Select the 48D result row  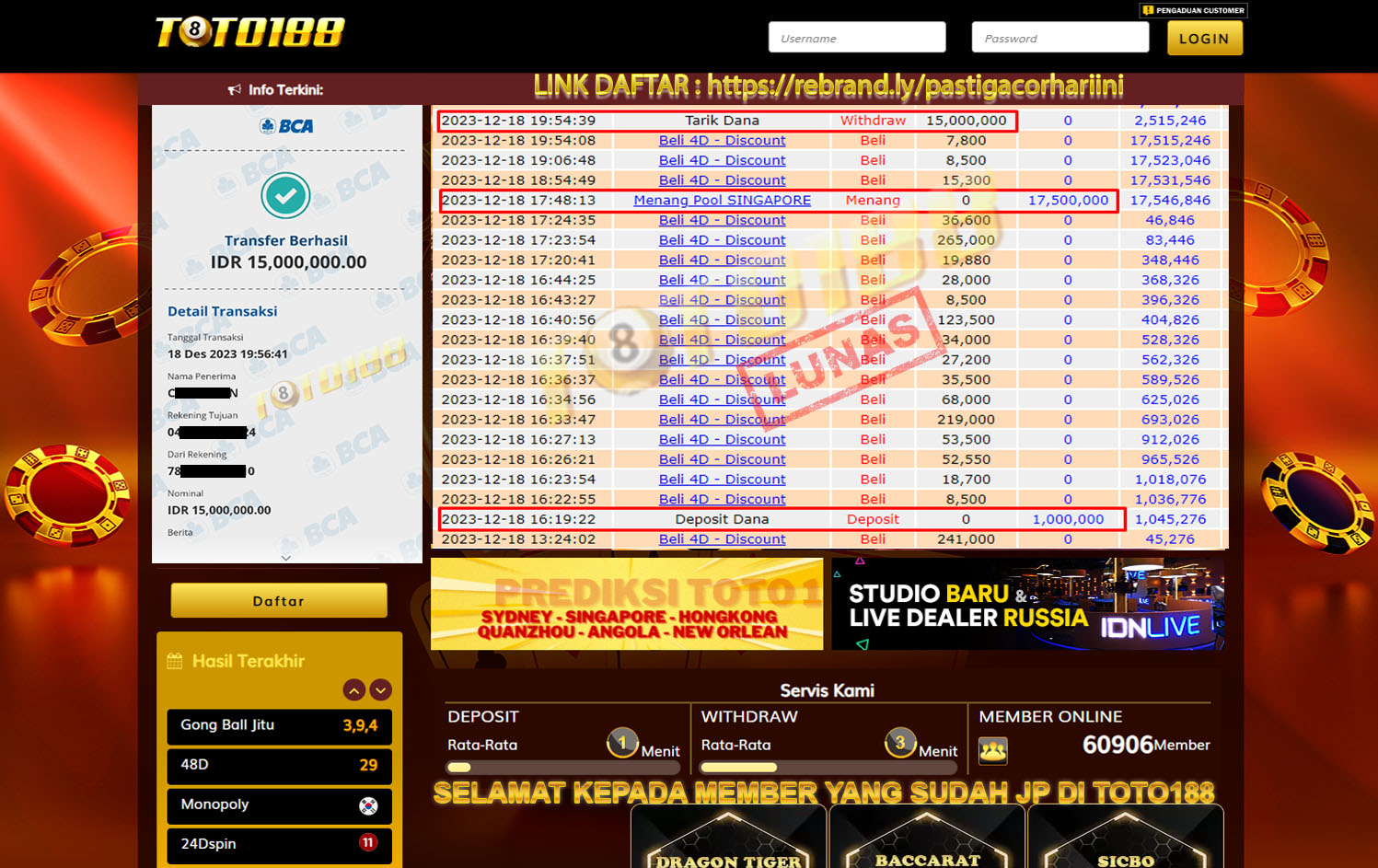[x=279, y=766]
